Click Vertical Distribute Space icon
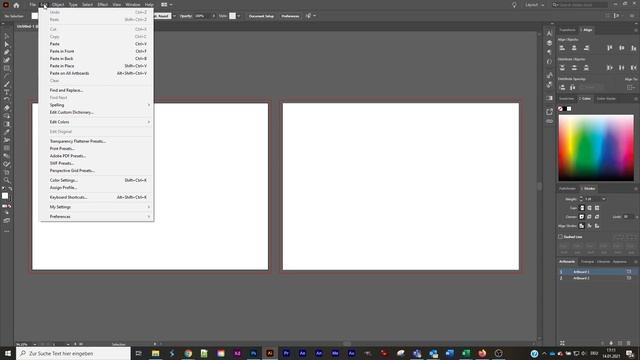Screen dimensions: 640x360 click(562, 87)
